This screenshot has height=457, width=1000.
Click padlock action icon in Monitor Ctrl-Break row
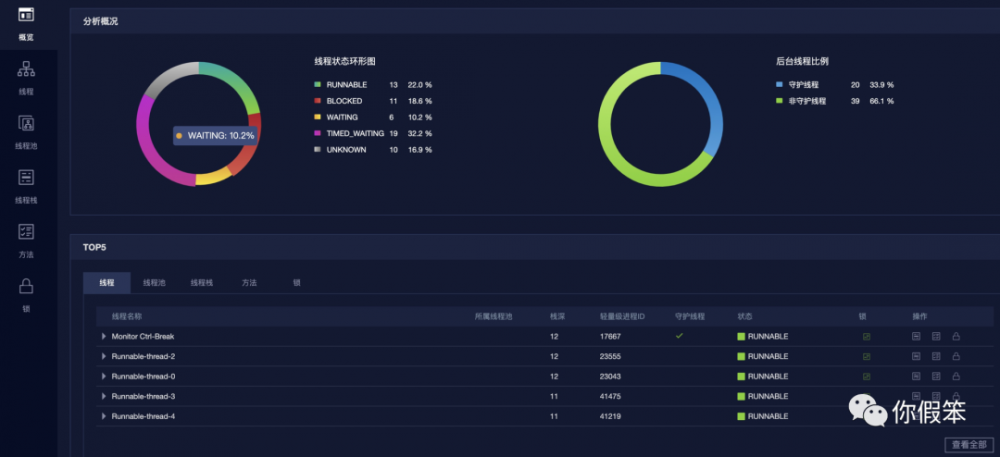tap(956, 336)
